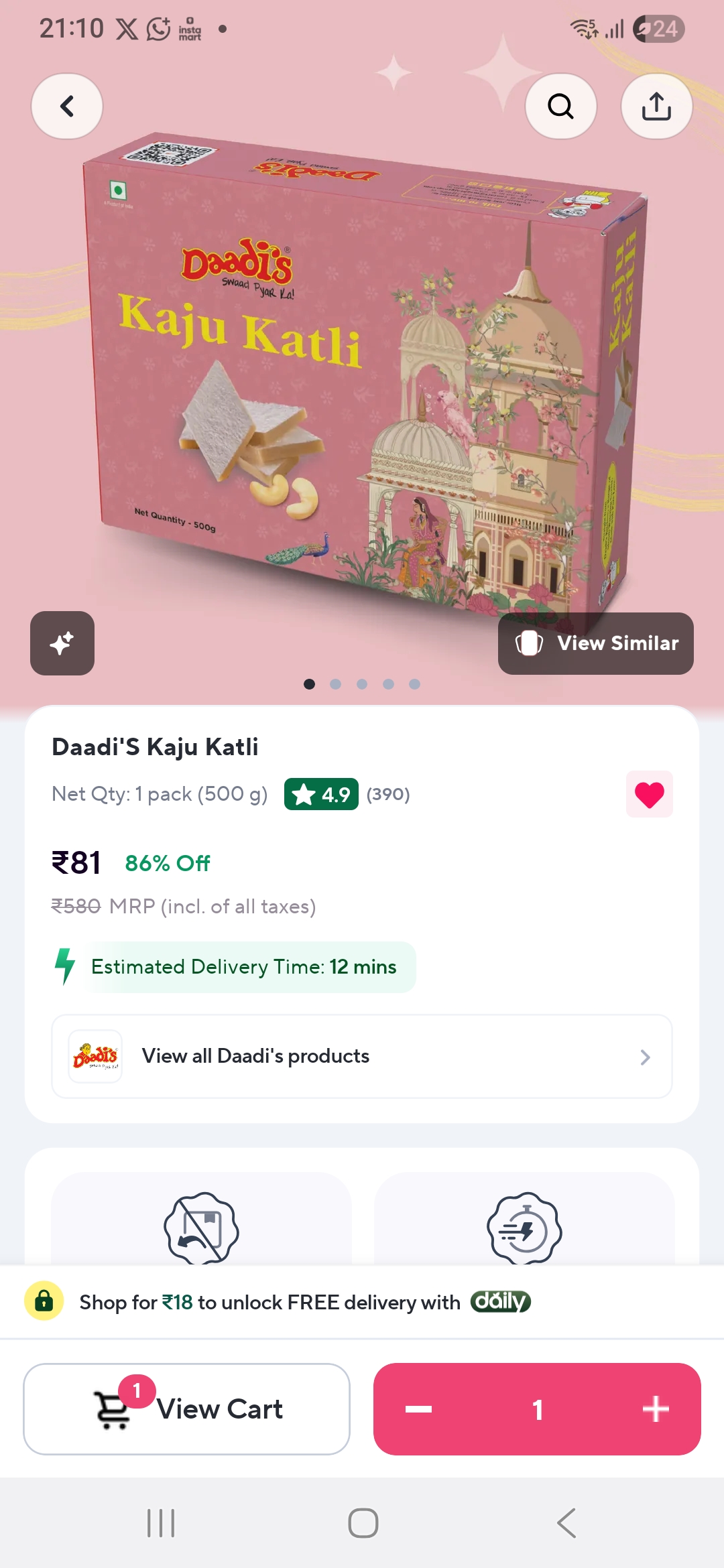The image size is (724, 1568).
Task: Open search with magnifier icon
Action: [561, 106]
